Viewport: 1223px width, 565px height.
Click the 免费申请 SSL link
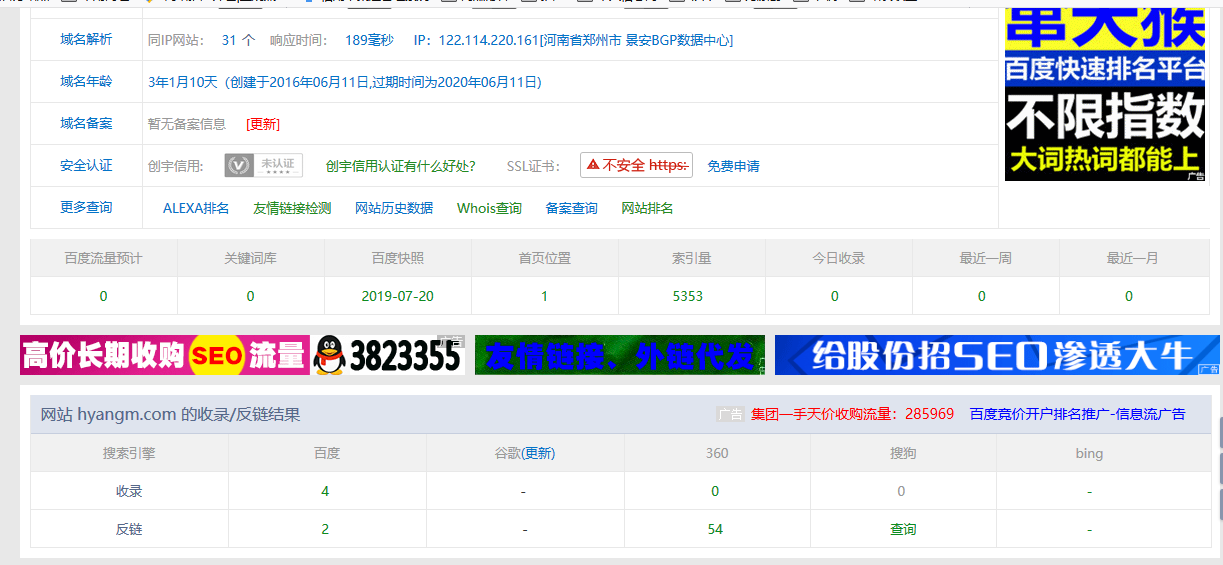(733, 166)
